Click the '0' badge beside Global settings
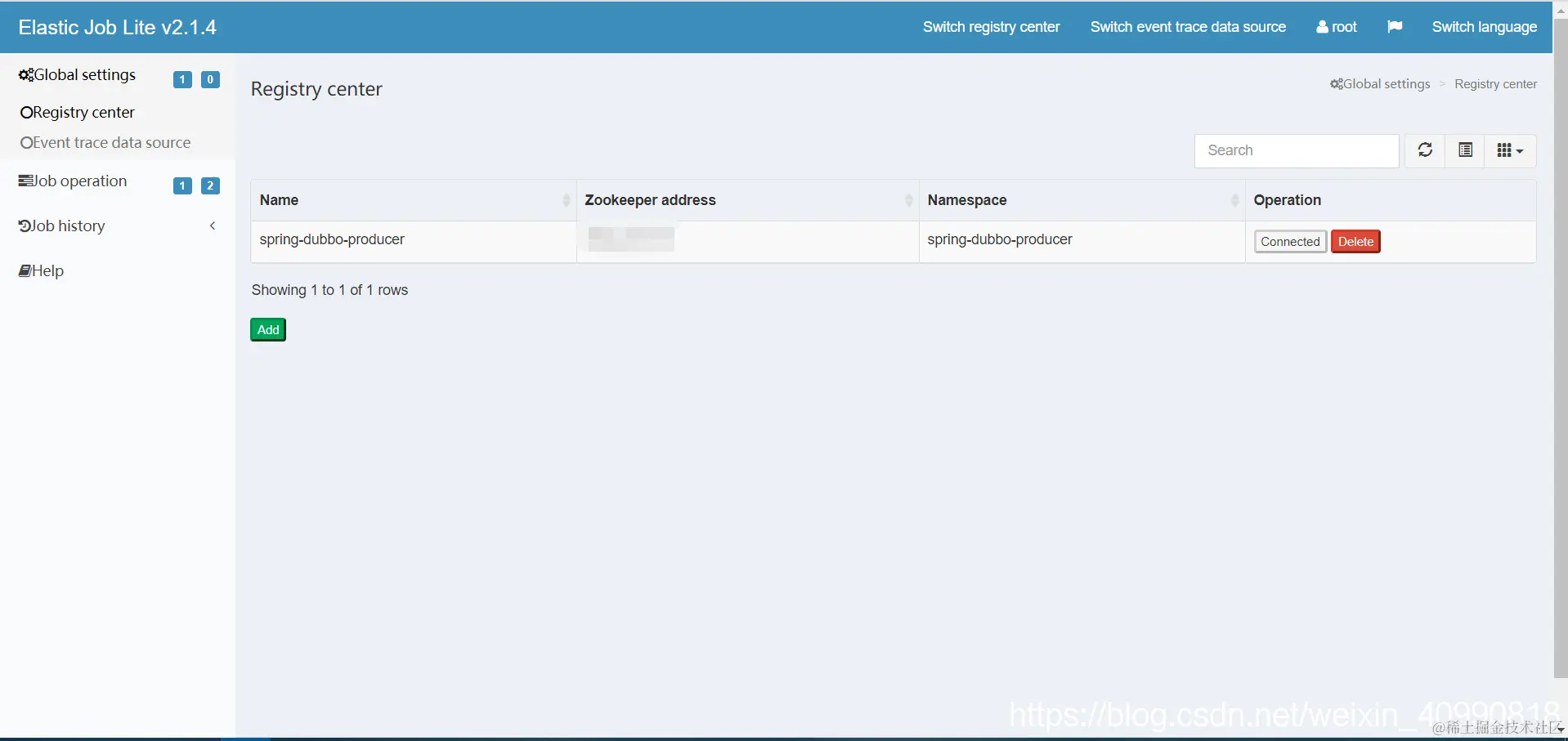Screen dimensions: 1568x741 (210, 79)
